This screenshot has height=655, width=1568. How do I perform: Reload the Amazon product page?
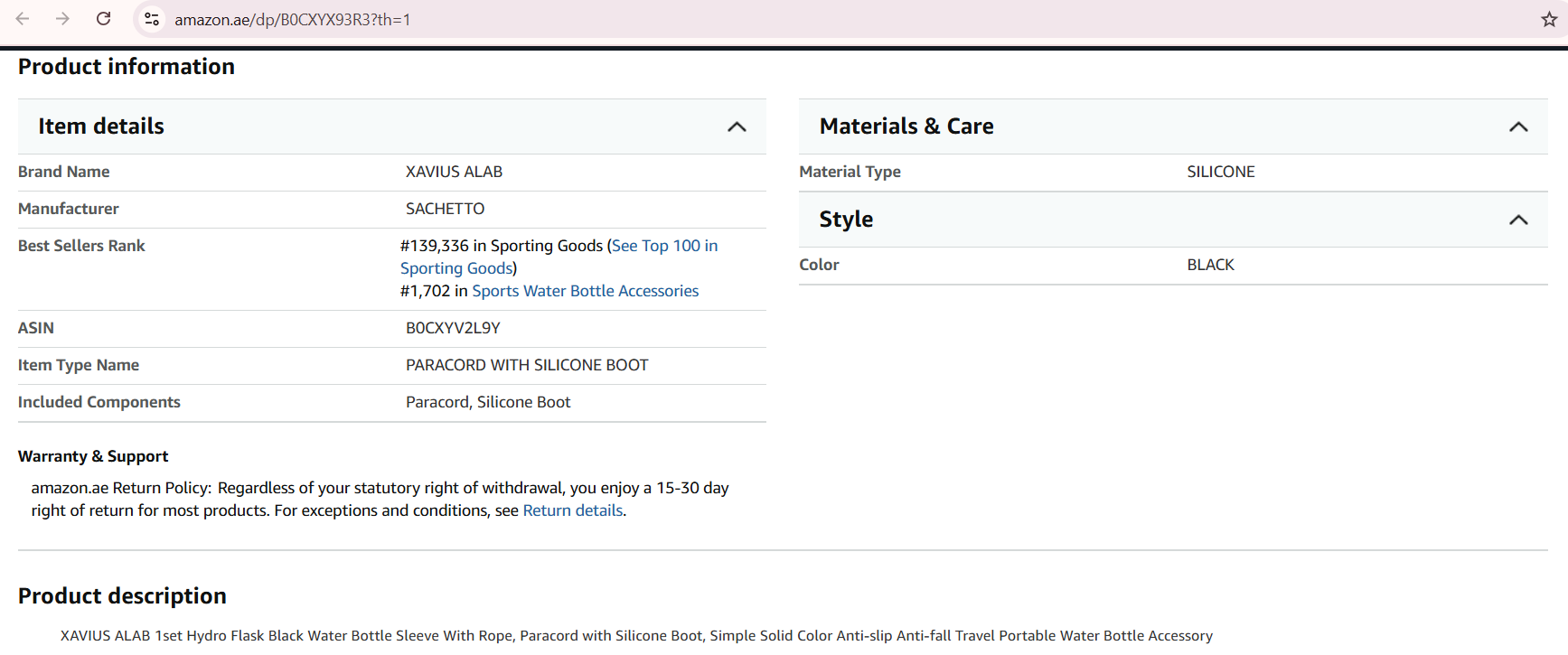(x=104, y=19)
